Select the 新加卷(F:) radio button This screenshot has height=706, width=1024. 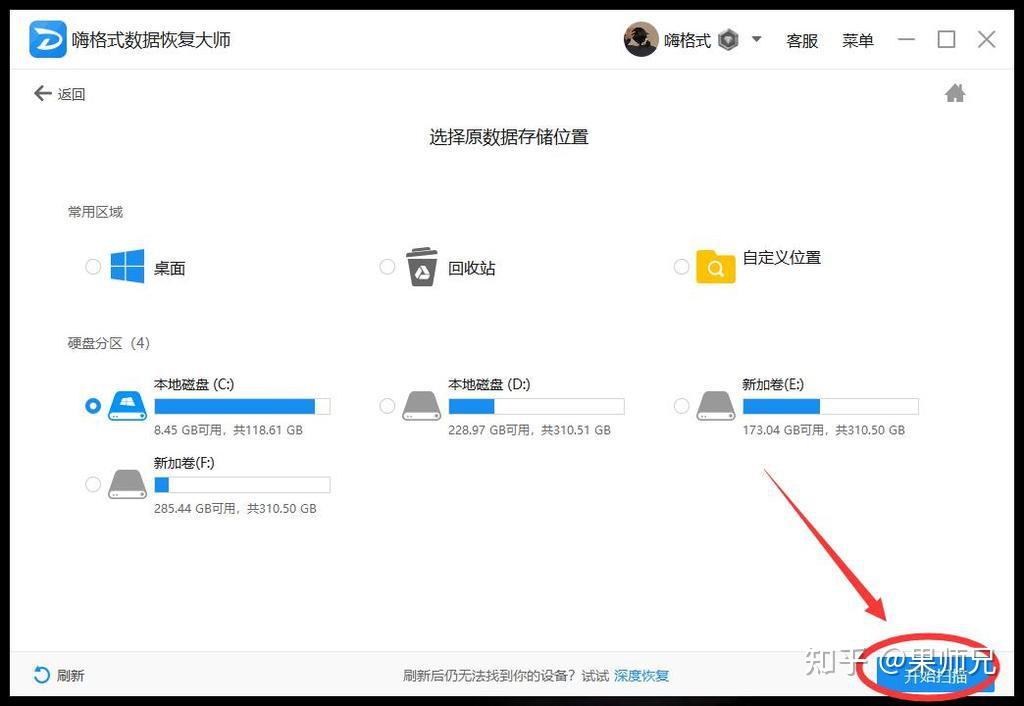click(93, 484)
